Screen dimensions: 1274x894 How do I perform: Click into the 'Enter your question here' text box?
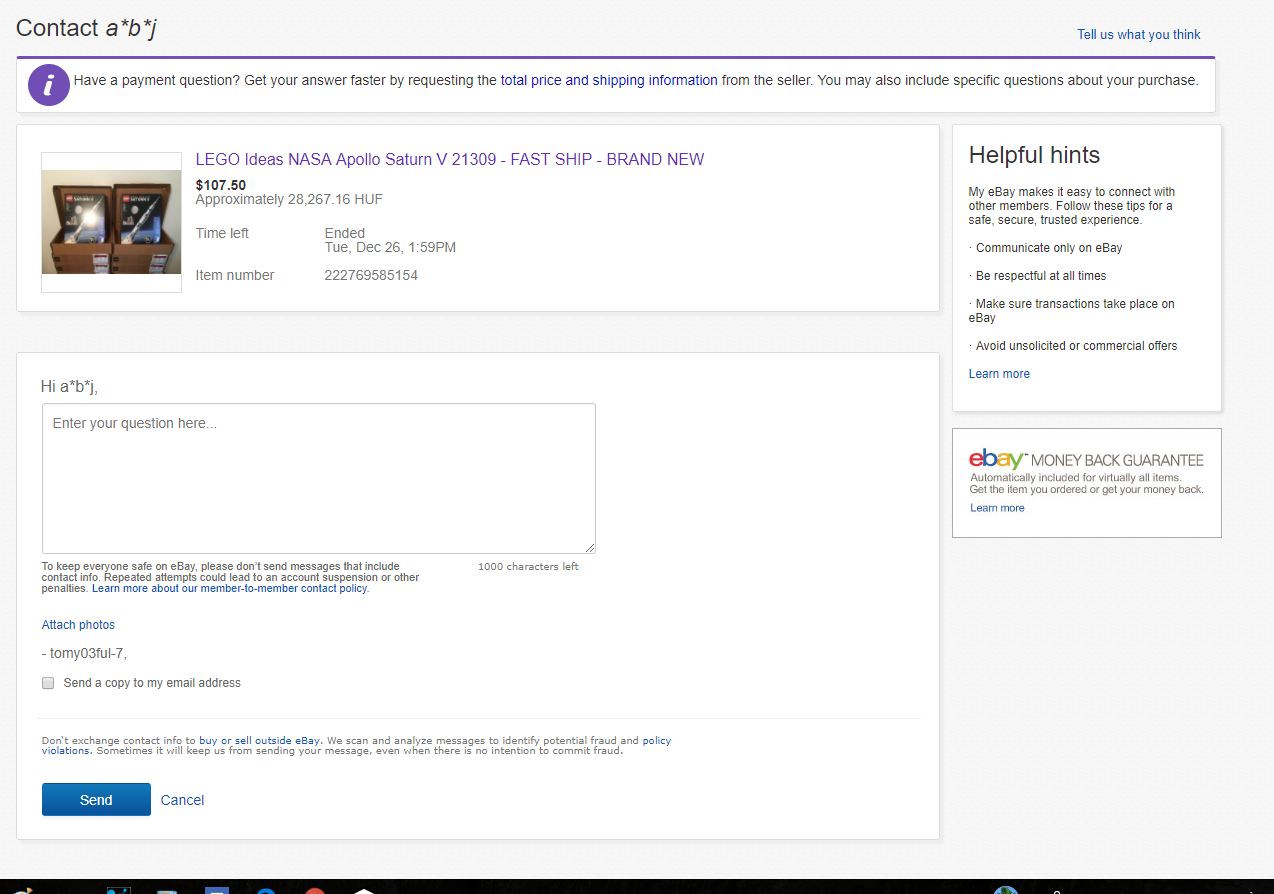[319, 478]
